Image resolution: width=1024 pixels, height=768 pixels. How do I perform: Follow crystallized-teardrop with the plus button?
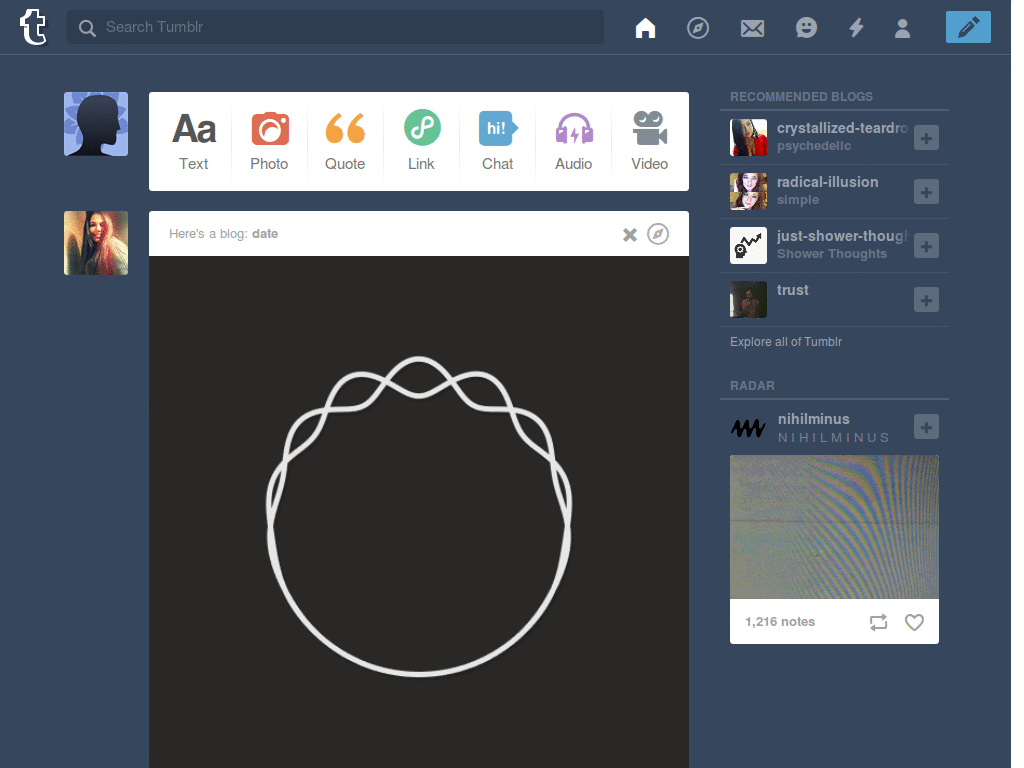(x=926, y=138)
